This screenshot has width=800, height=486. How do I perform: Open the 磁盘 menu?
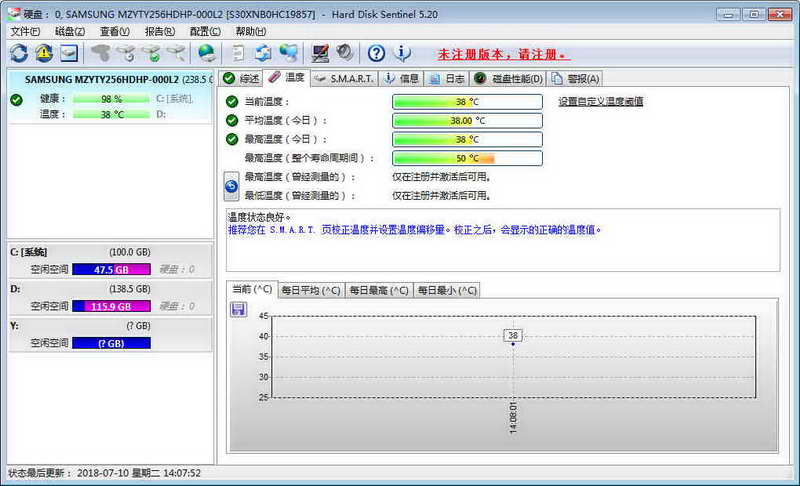(x=70, y=32)
